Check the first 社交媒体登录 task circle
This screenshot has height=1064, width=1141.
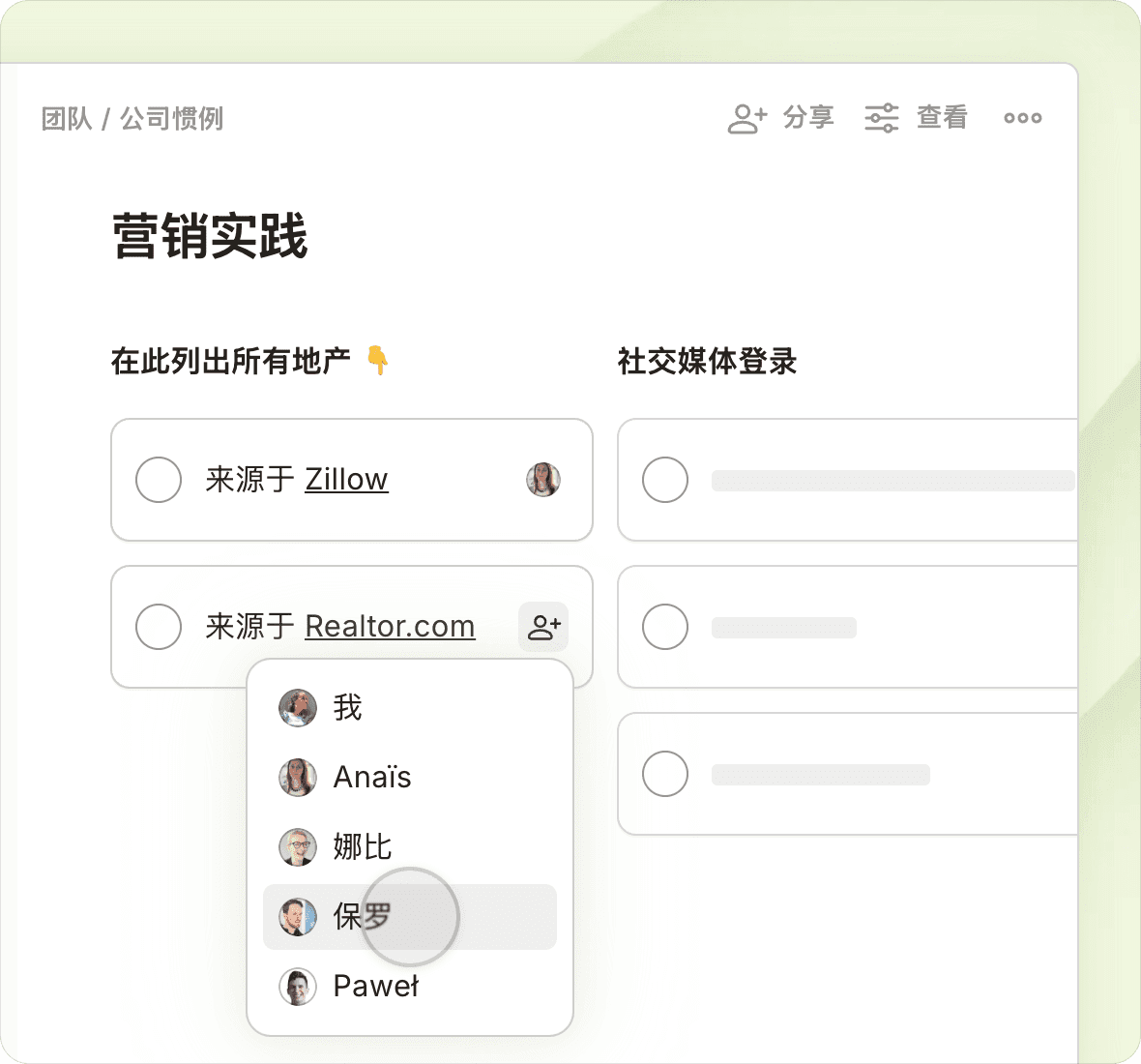[665, 480]
